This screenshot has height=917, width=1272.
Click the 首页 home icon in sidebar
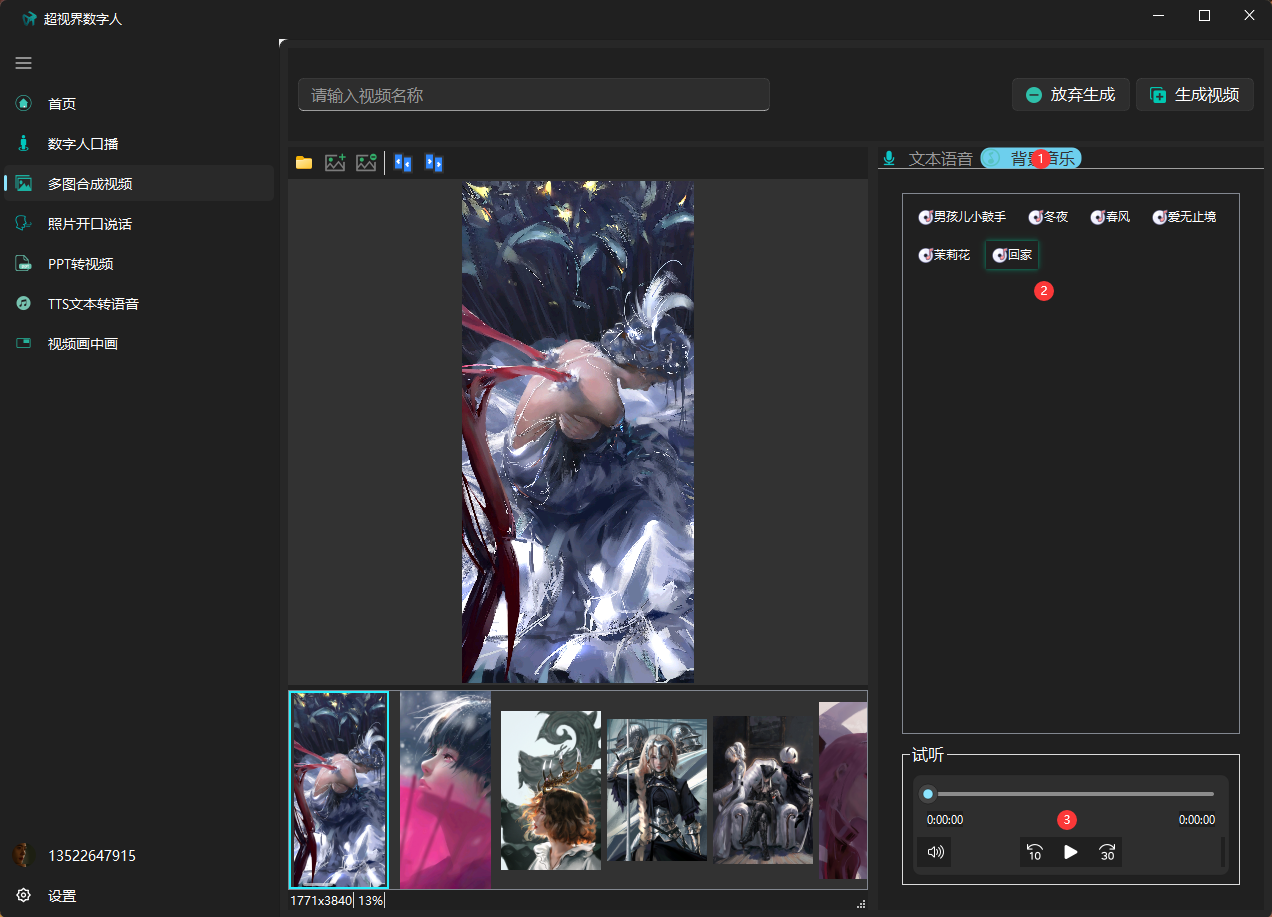pyautogui.click(x=24, y=103)
